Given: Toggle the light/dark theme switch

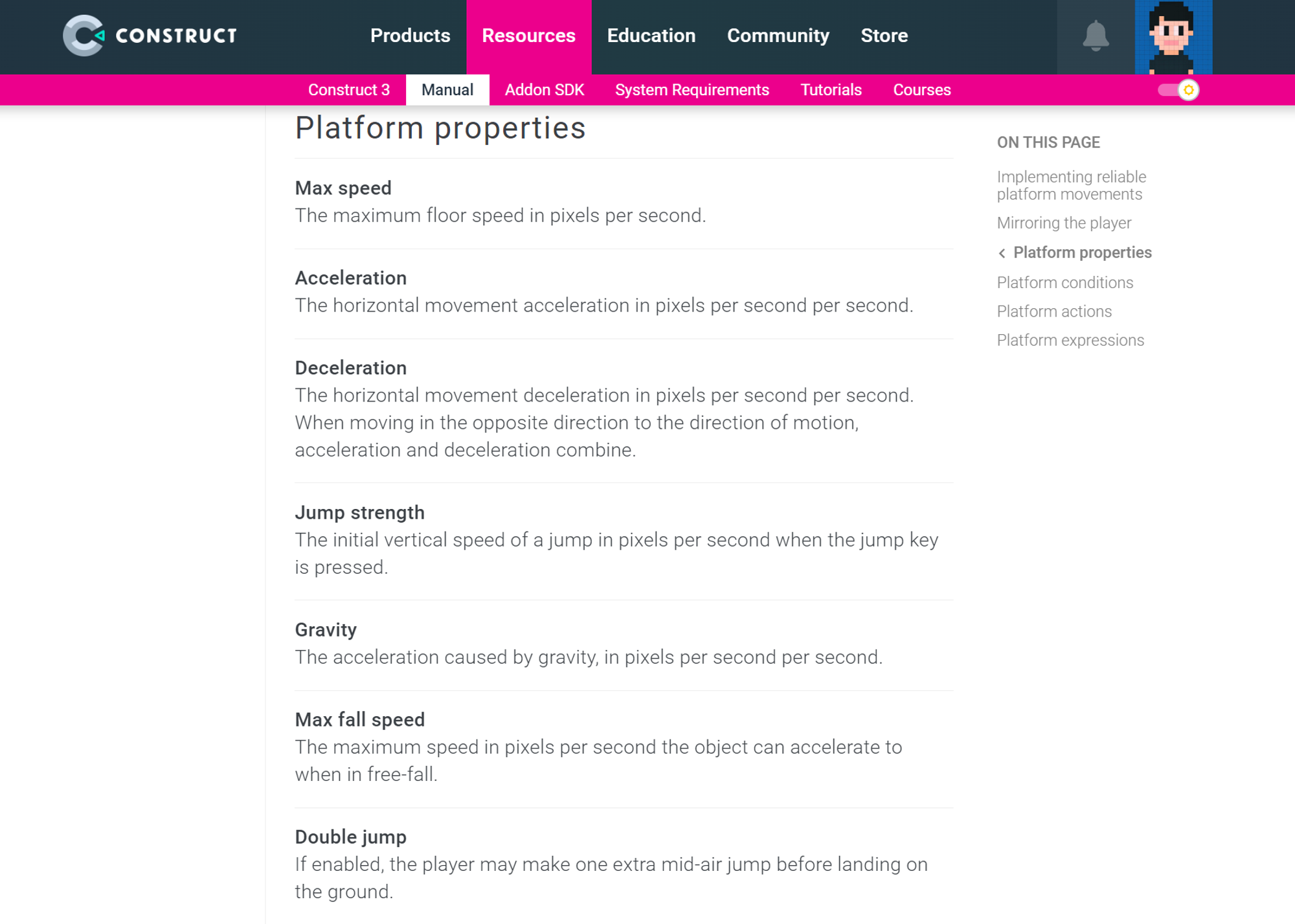Looking at the screenshot, I should point(1178,90).
